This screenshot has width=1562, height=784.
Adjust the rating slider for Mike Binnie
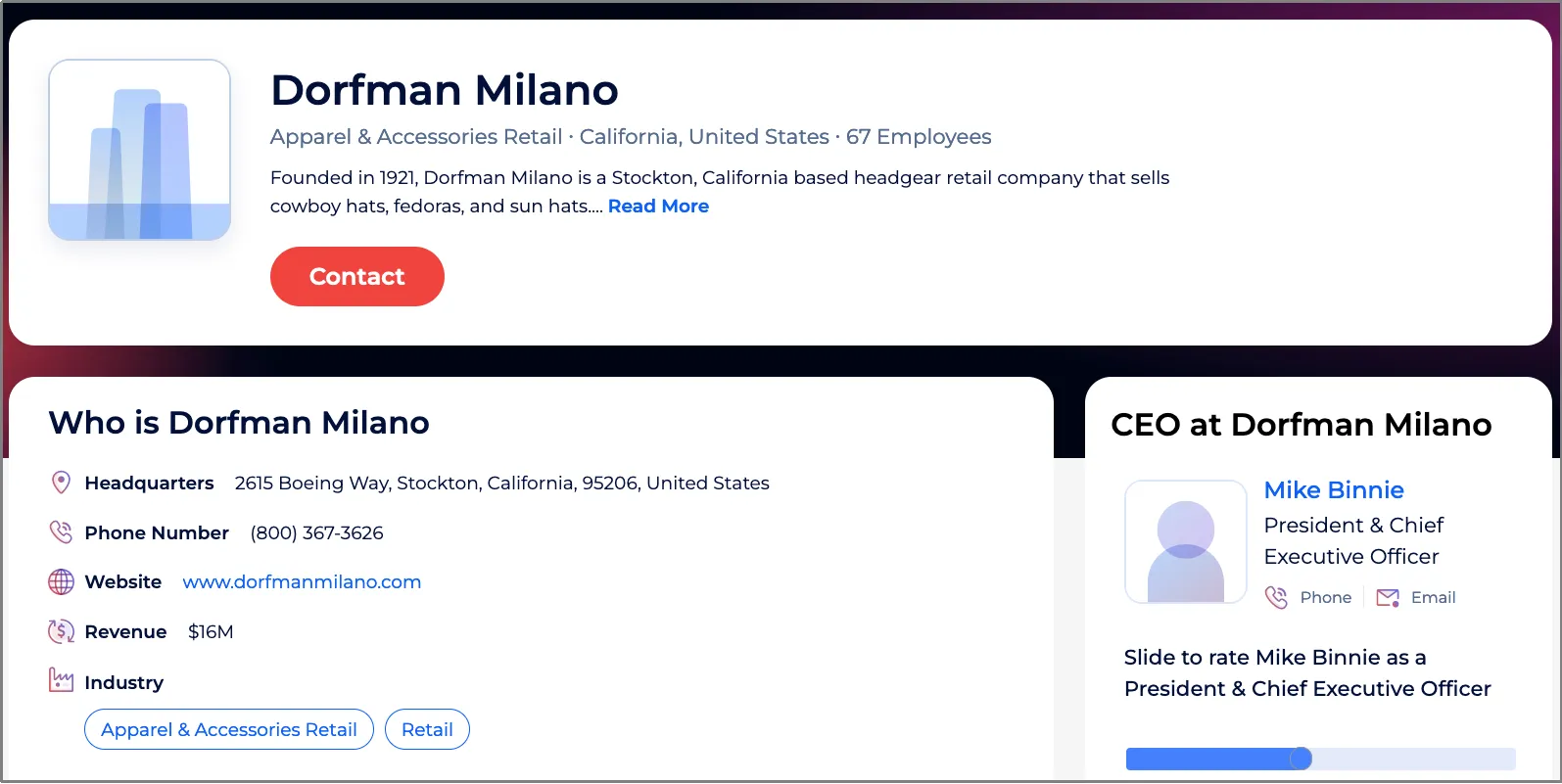click(x=1300, y=759)
